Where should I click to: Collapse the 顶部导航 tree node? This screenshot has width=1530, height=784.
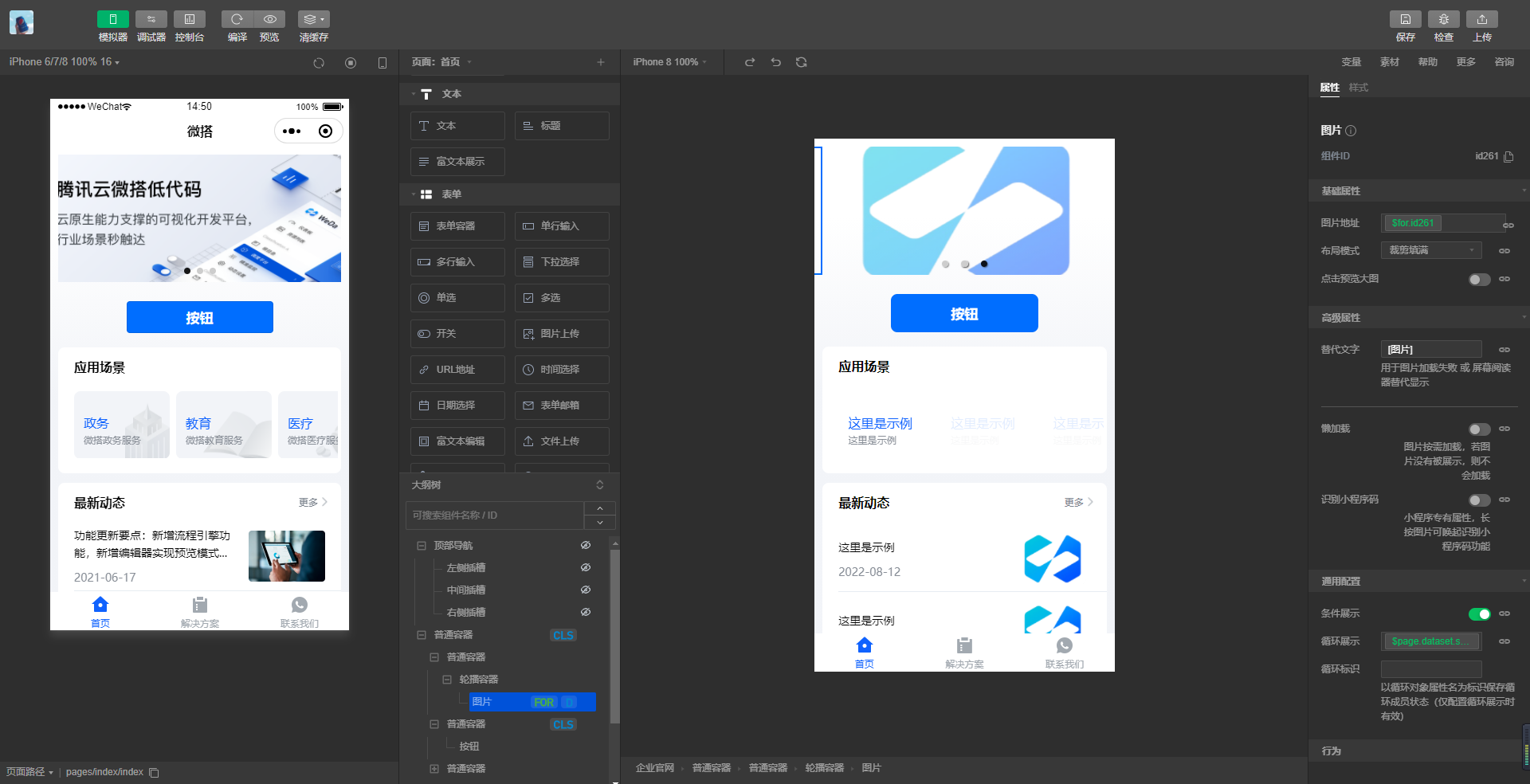[422, 546]
